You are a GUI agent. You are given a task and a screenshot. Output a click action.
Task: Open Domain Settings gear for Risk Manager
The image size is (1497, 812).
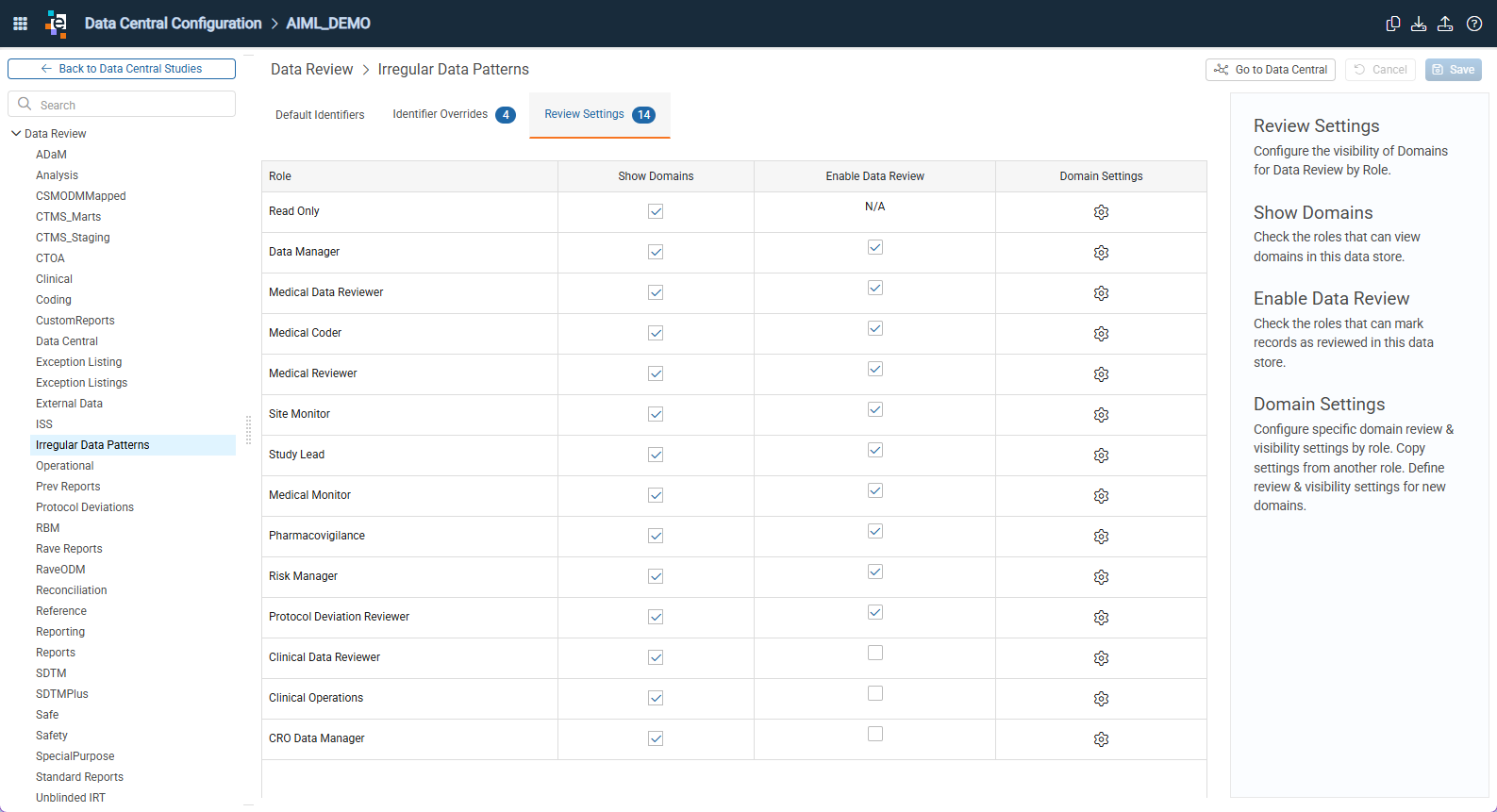tap(1101, 577)
